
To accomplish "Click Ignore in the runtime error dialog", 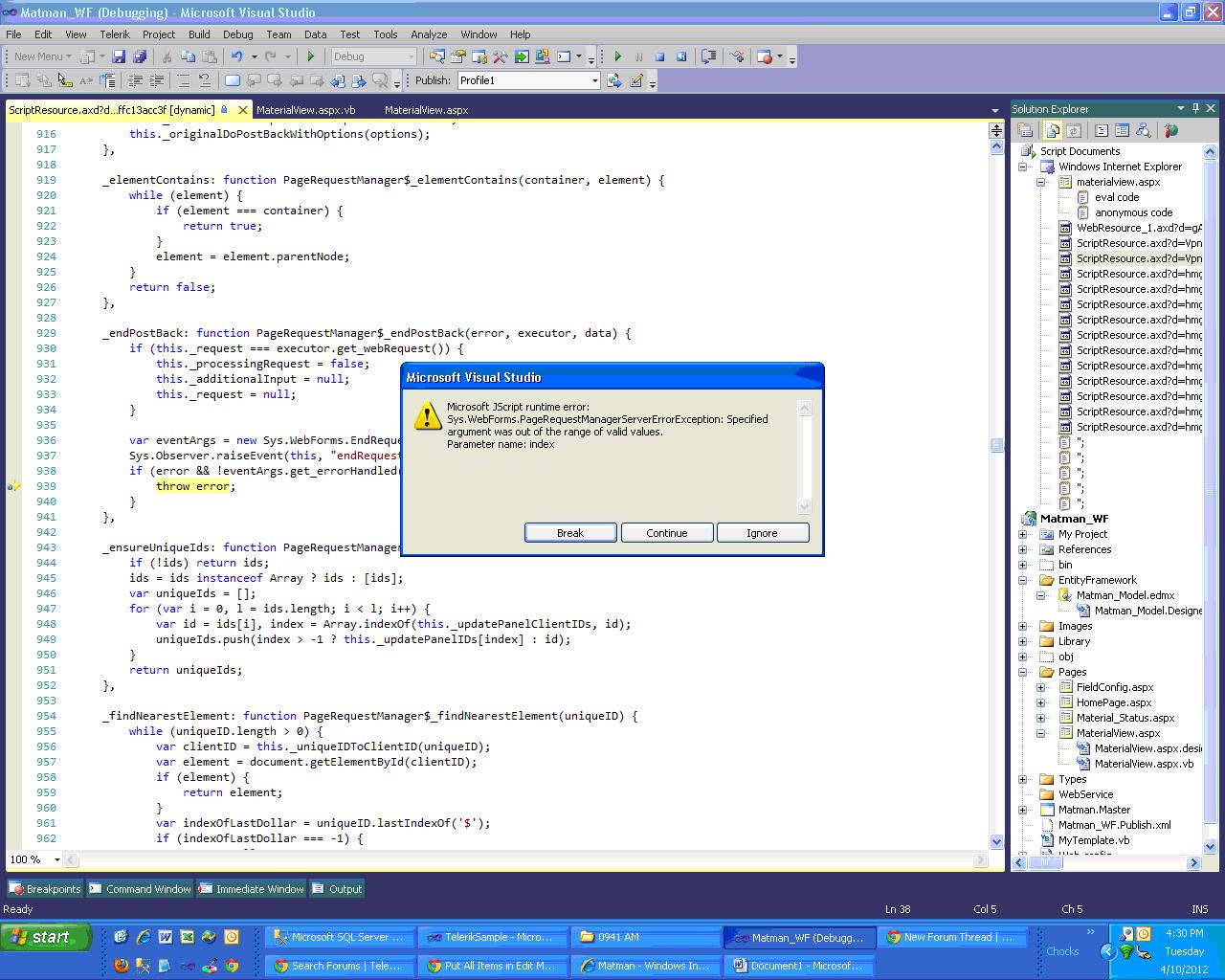I will point(762,533).
